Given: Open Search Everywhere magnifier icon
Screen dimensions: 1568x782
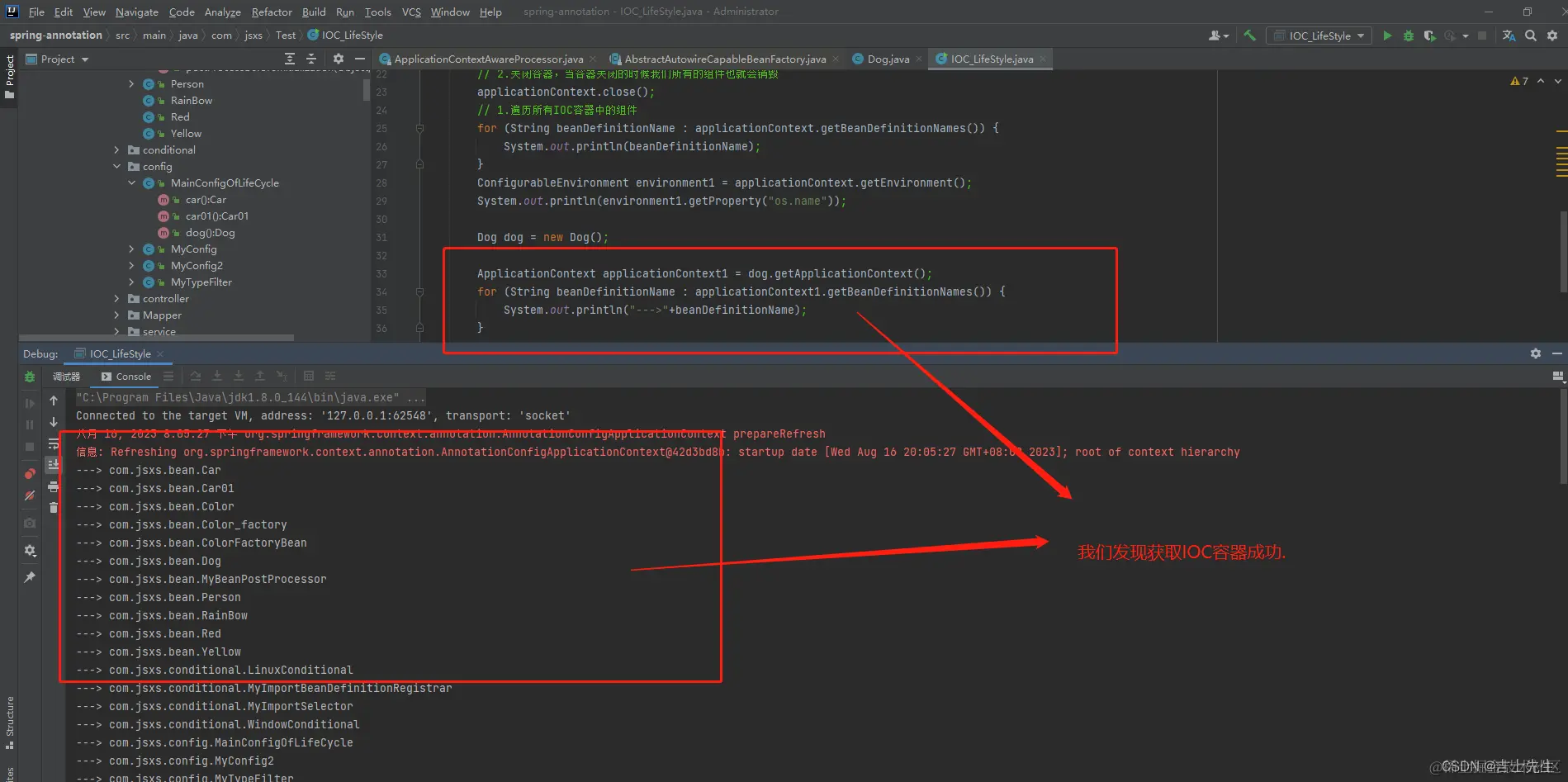Looking at the screenshot, I should (1531, 36).
